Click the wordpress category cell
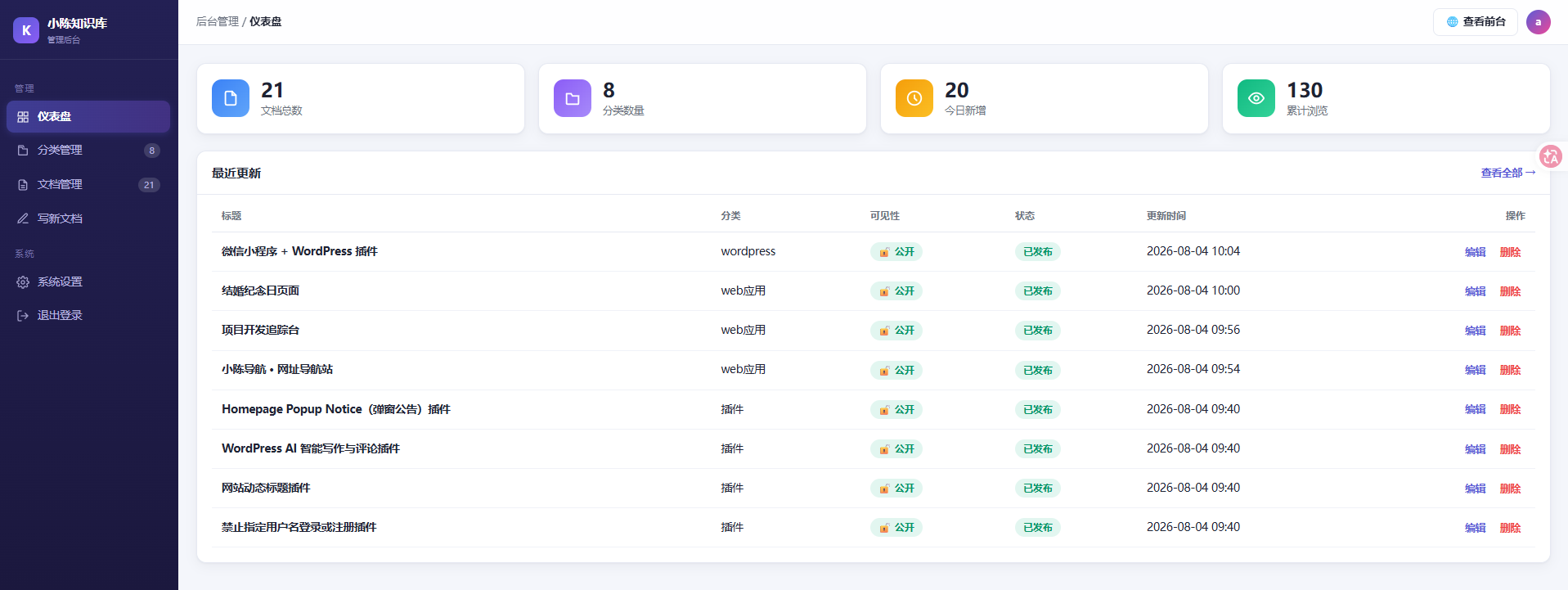 (748, 251)
